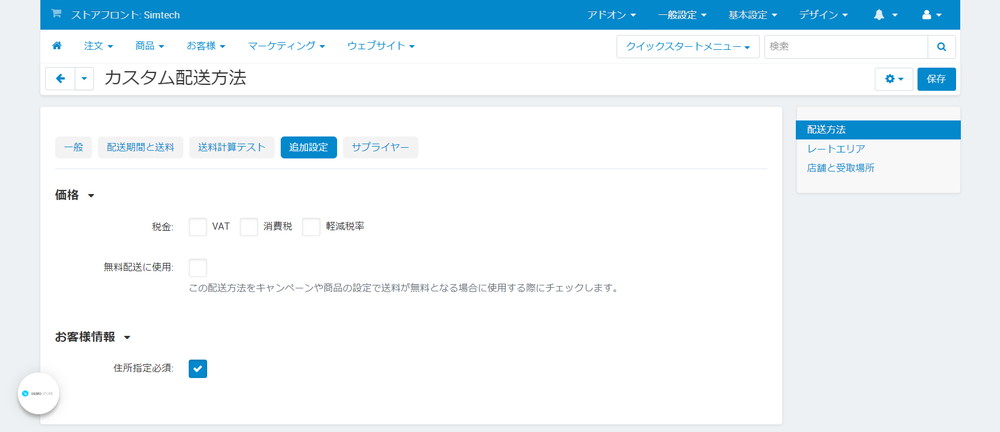Click the free shipping help description text
1000x432 pixels.
[404, 288]
